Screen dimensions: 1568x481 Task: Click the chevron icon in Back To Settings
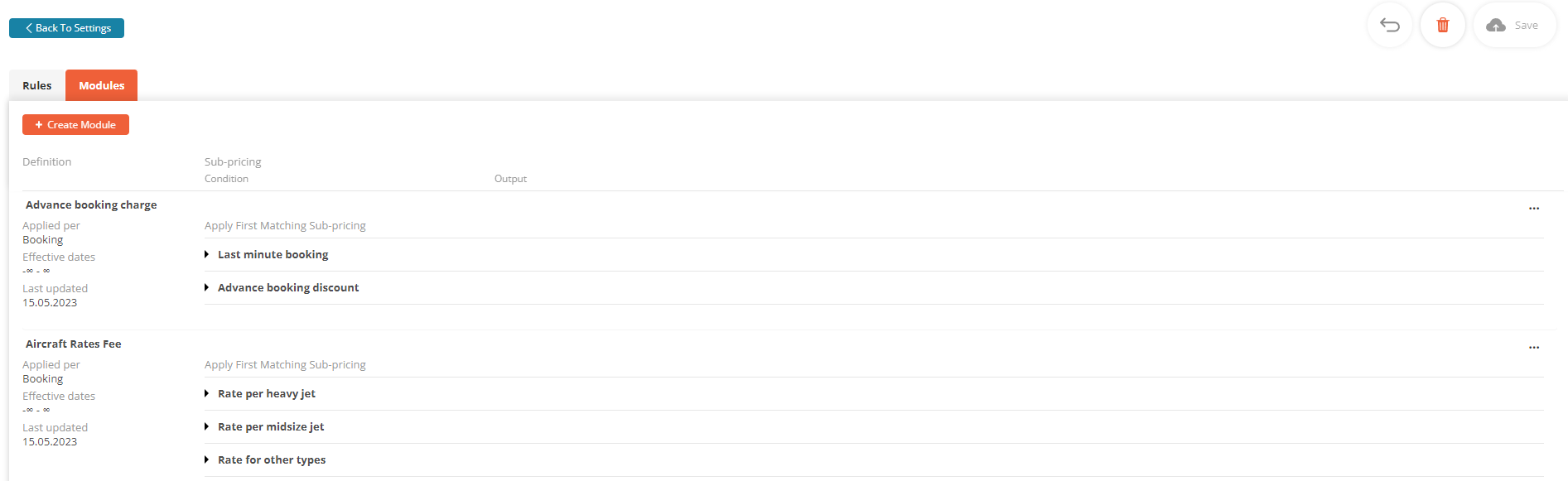[x=29, y=28]
